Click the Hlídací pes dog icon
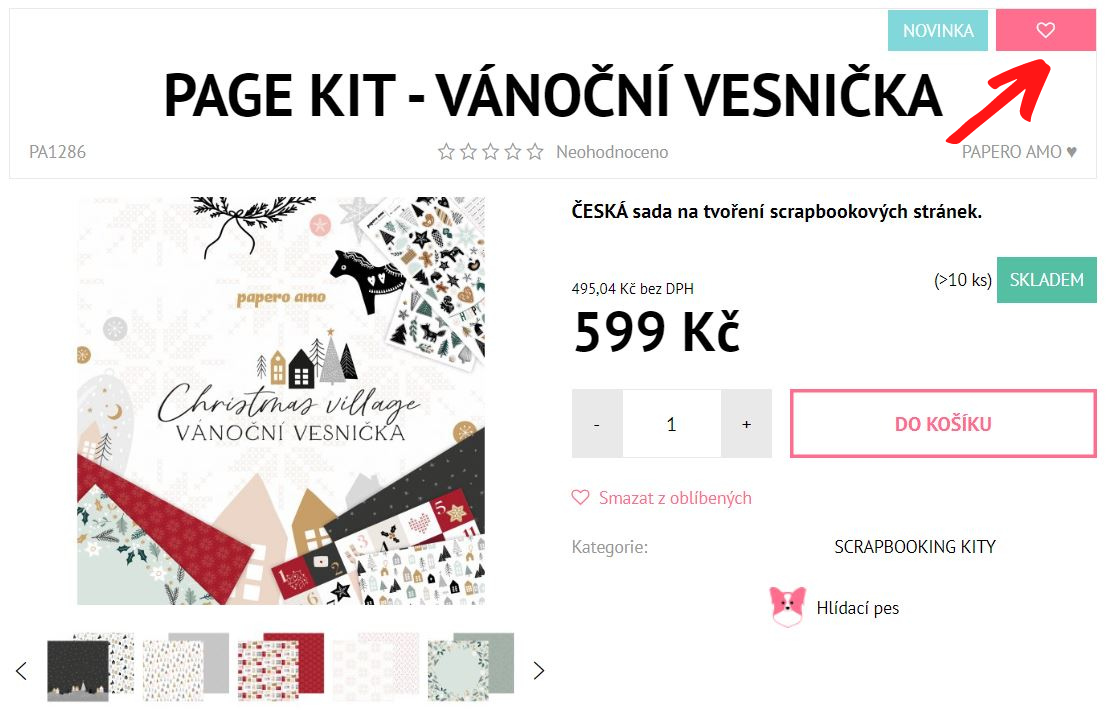This screenshot has height=728, width=1108. click(x=787, y=607)
